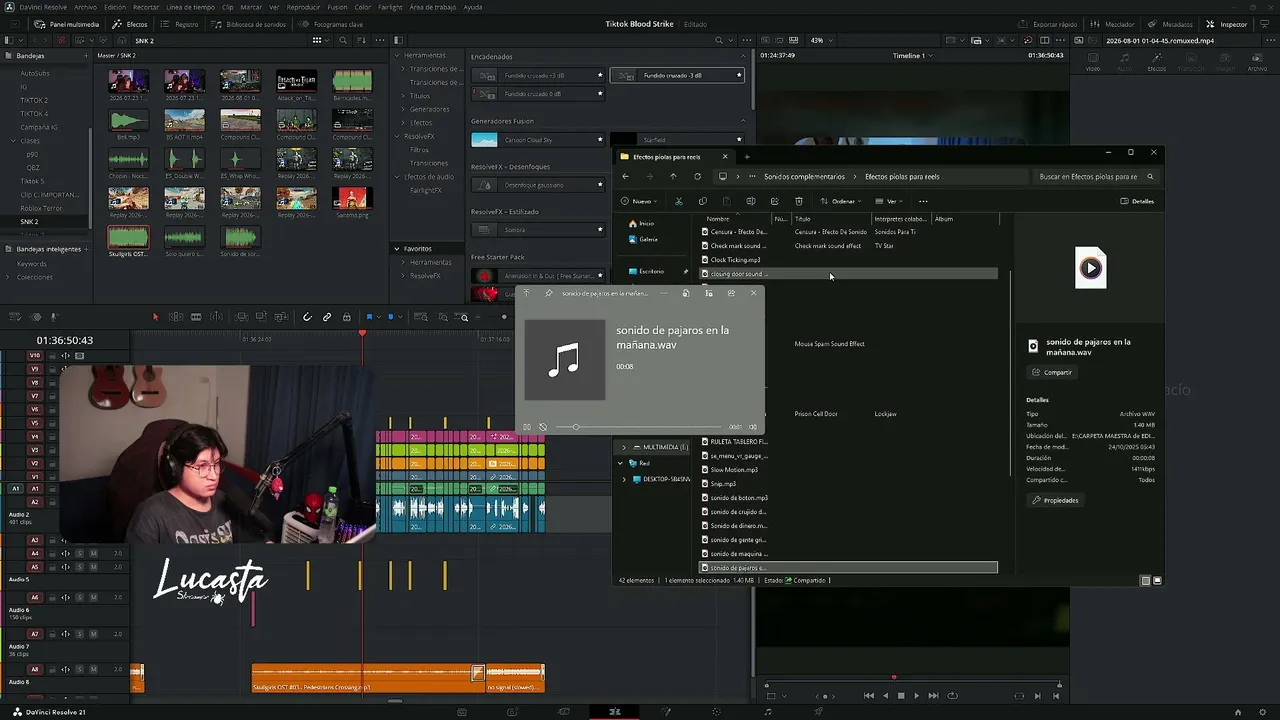Click the Compartir button in details pane
The image size is (1280, 720).
(x=1052, y=372)
